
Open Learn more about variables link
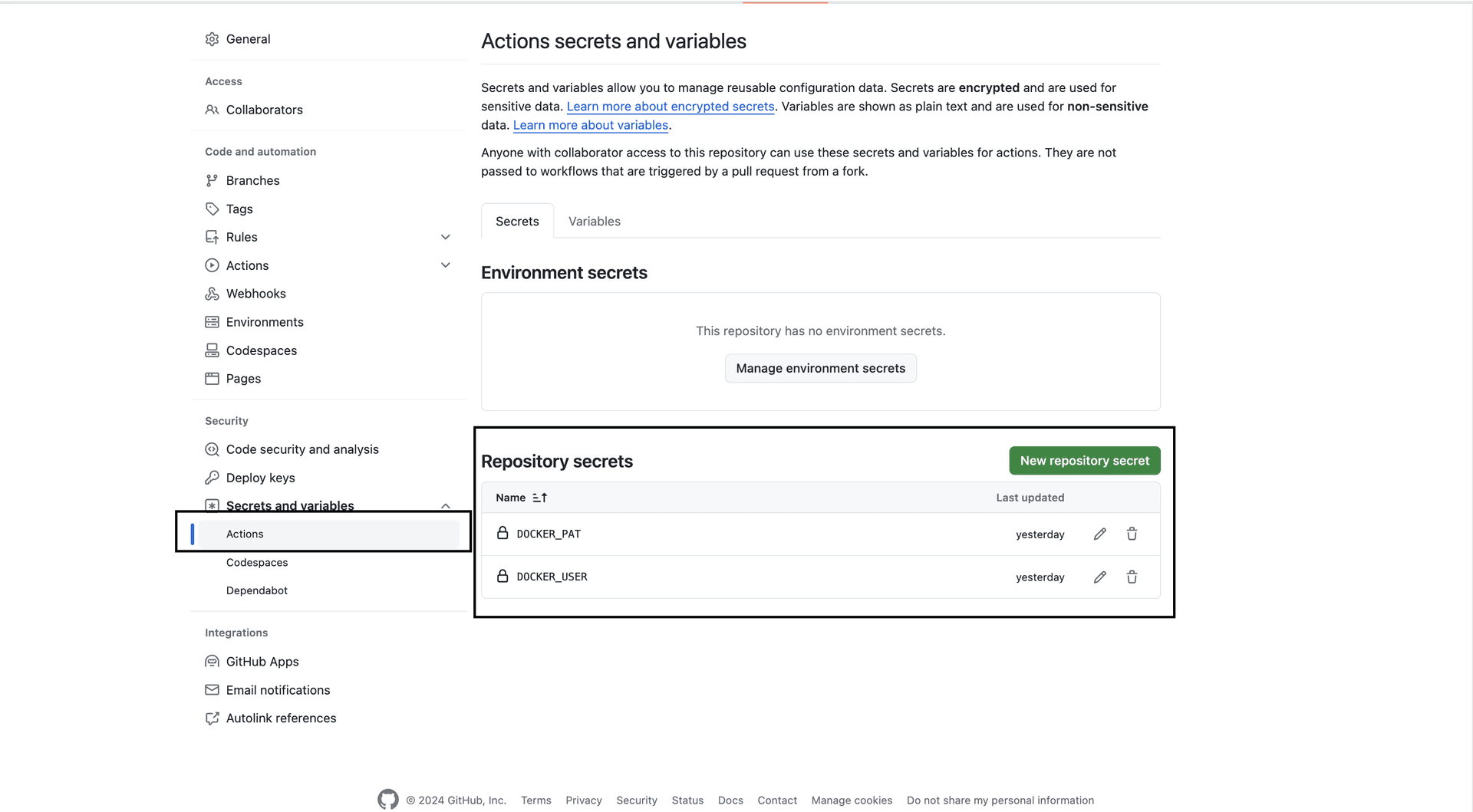tap(590, 125)
